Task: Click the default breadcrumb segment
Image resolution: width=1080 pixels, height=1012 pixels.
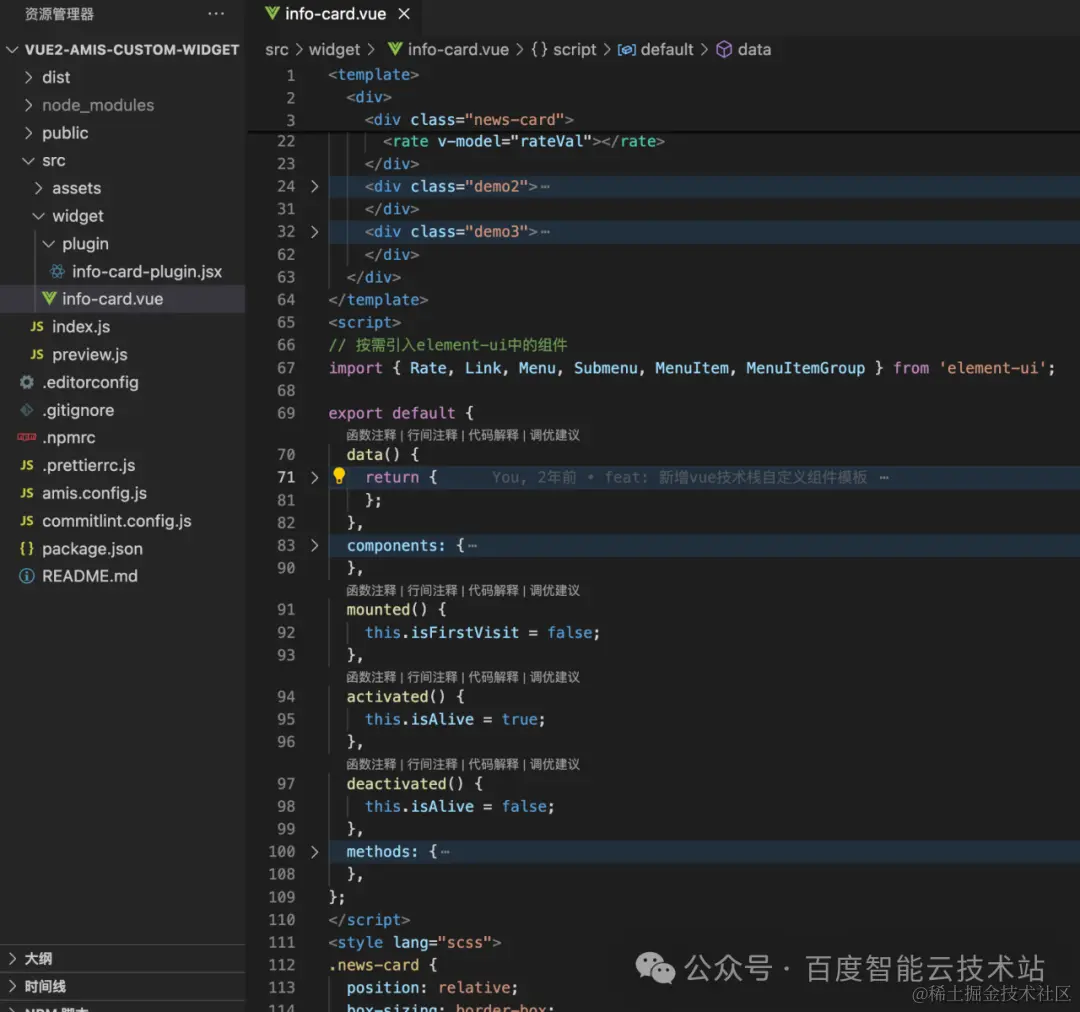Action: click(x=667, y=50)
